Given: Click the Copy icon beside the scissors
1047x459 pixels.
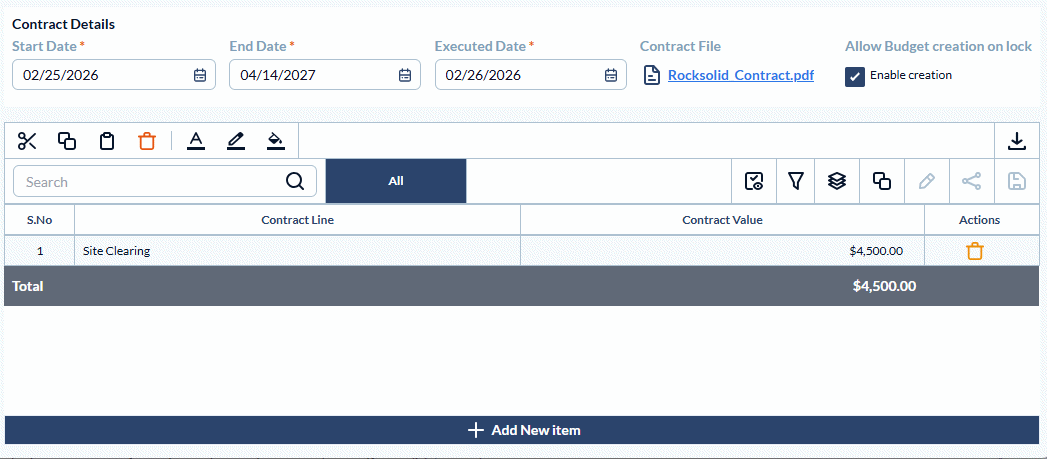Looking at the screenshot, I should click(67, 141).
